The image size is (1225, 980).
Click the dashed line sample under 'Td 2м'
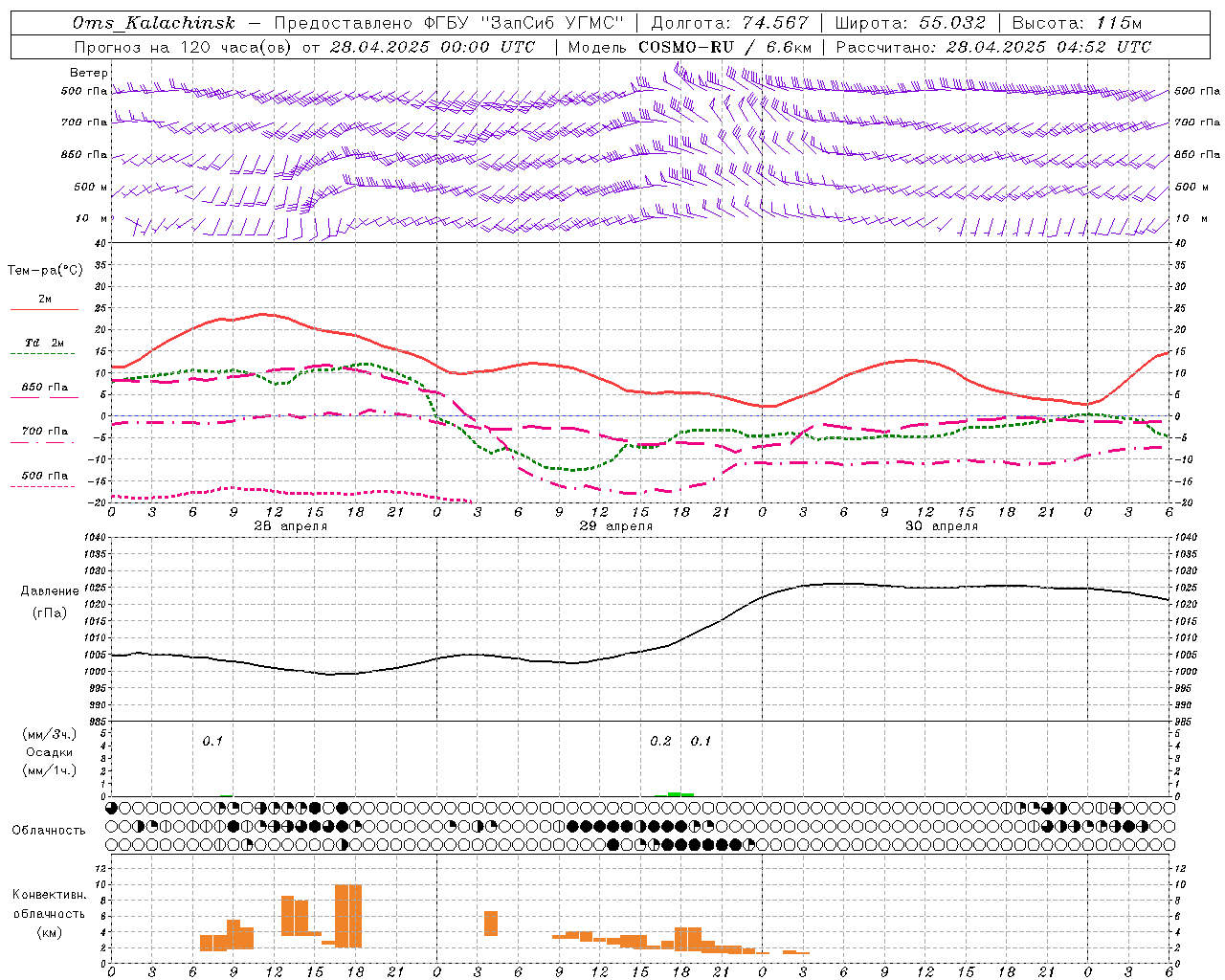[42, 353]
